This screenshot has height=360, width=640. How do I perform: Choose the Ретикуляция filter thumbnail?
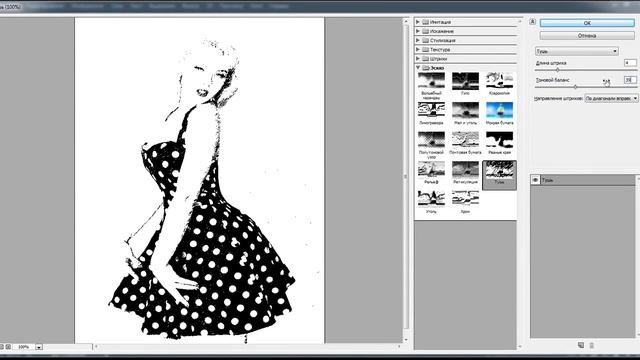click(x=465, y=169)
